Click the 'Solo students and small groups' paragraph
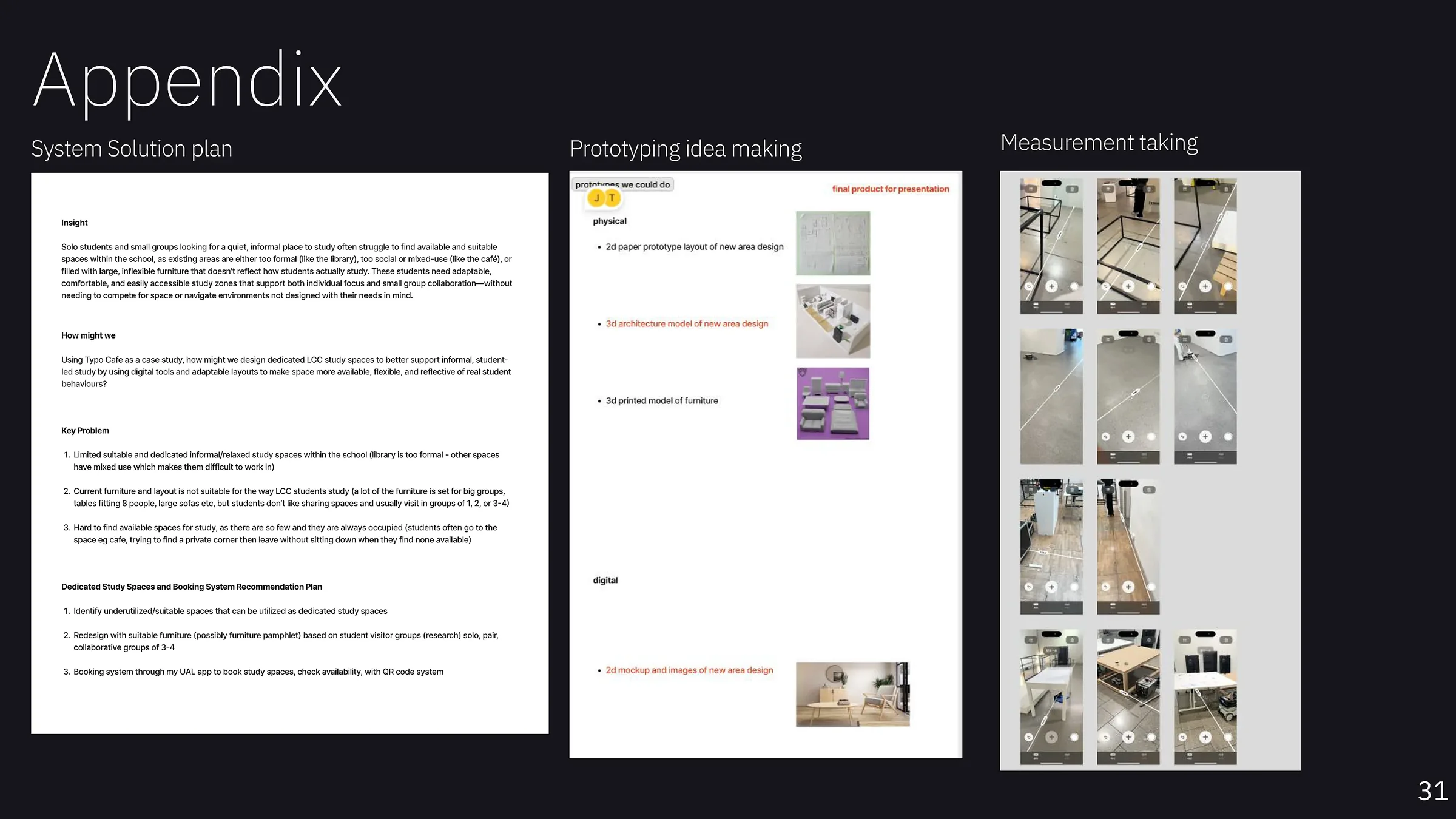This screenshot has height=819, width=1456. tap(287, 271)
